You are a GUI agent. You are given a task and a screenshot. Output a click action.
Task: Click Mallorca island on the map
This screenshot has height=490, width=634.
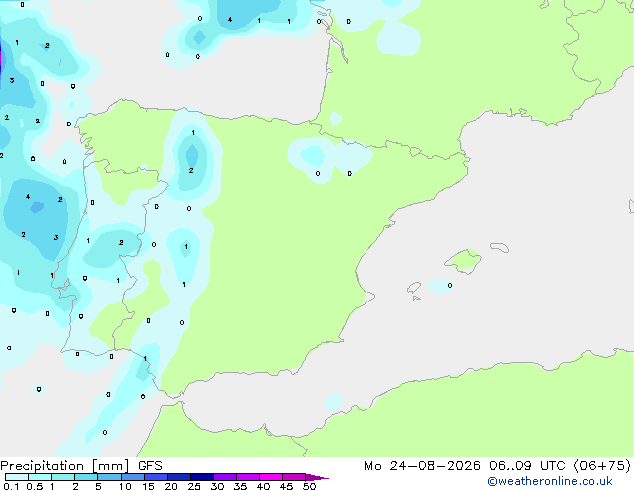pos(463,261)
